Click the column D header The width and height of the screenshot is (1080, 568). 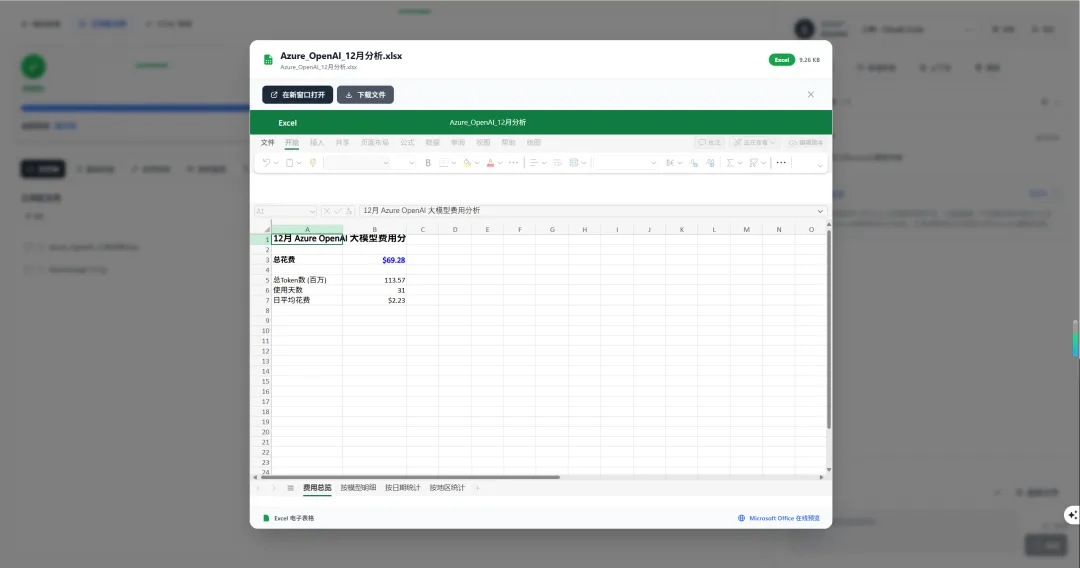tap(455, 229)
